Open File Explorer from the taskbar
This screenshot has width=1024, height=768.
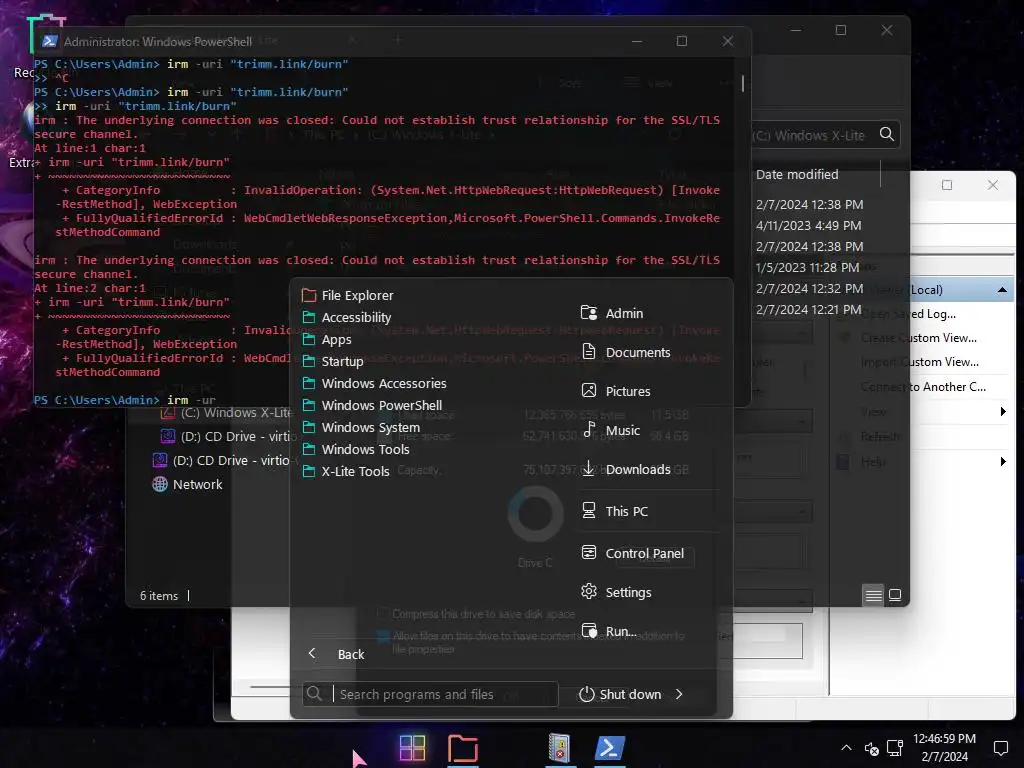(x=462, y=748)
